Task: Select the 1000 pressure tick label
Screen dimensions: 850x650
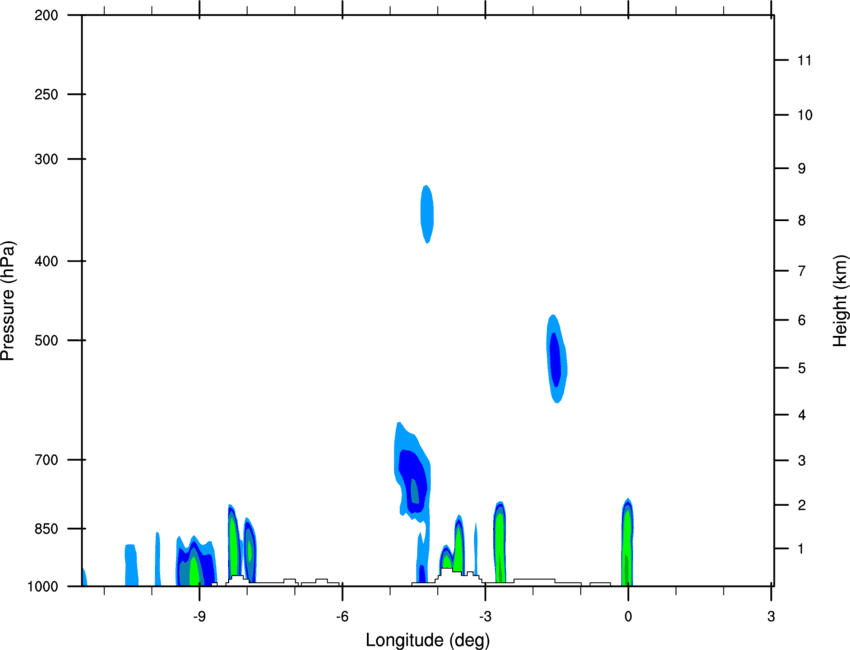Action: [43, 587]
